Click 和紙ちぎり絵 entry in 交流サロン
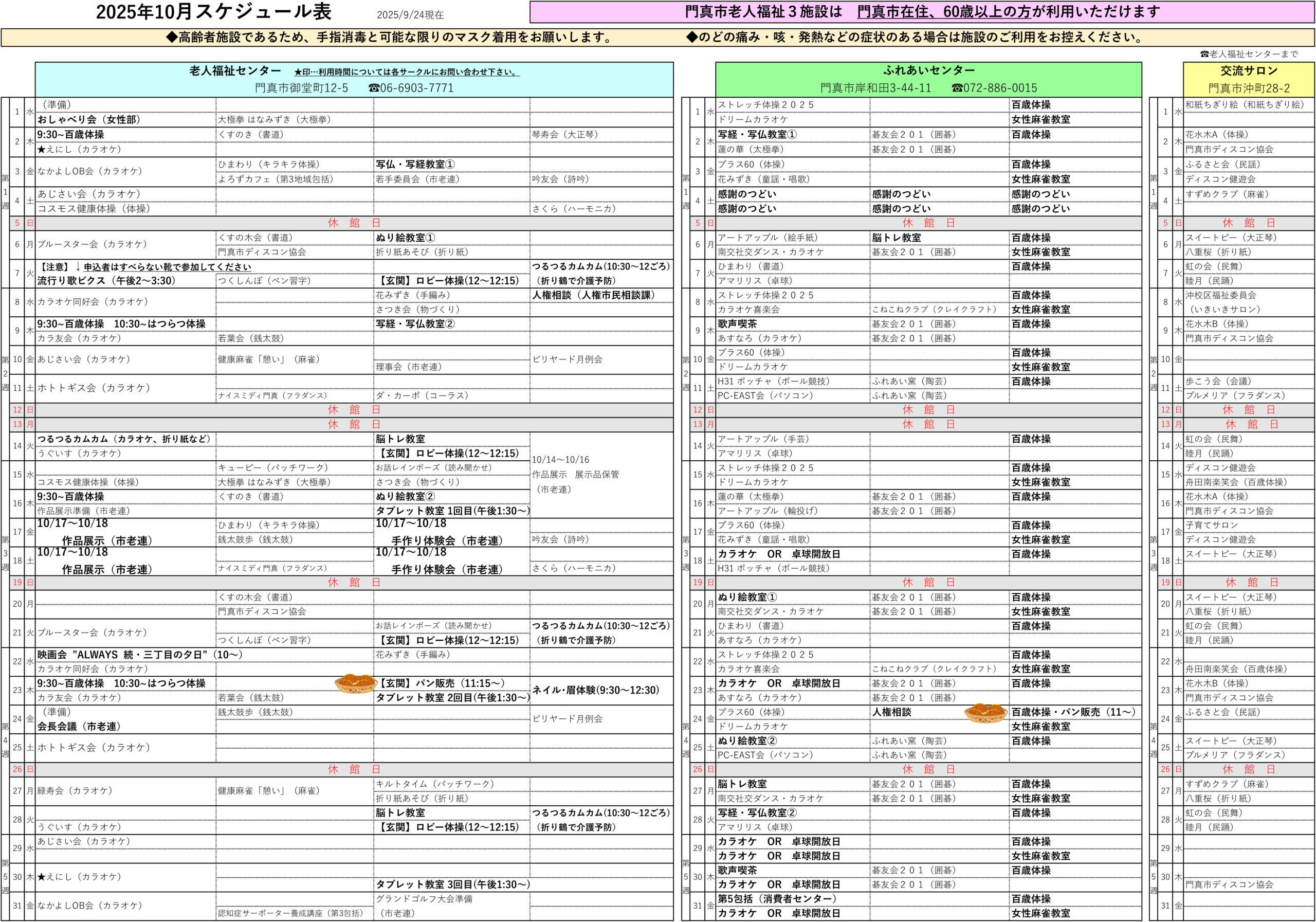The width and height of the screenshot is (1316, 922). tap(1245, 105)
